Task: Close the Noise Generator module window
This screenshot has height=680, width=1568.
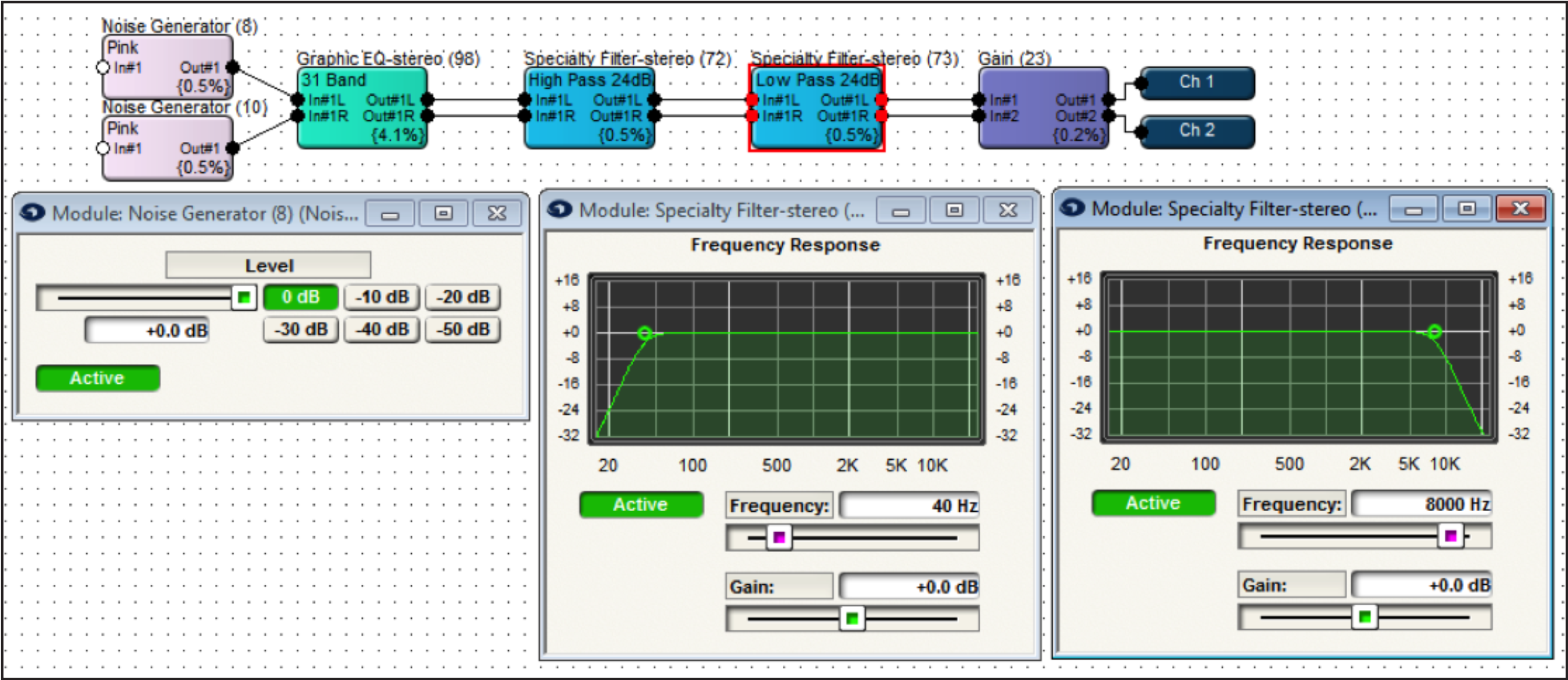Action: (497, 214)
